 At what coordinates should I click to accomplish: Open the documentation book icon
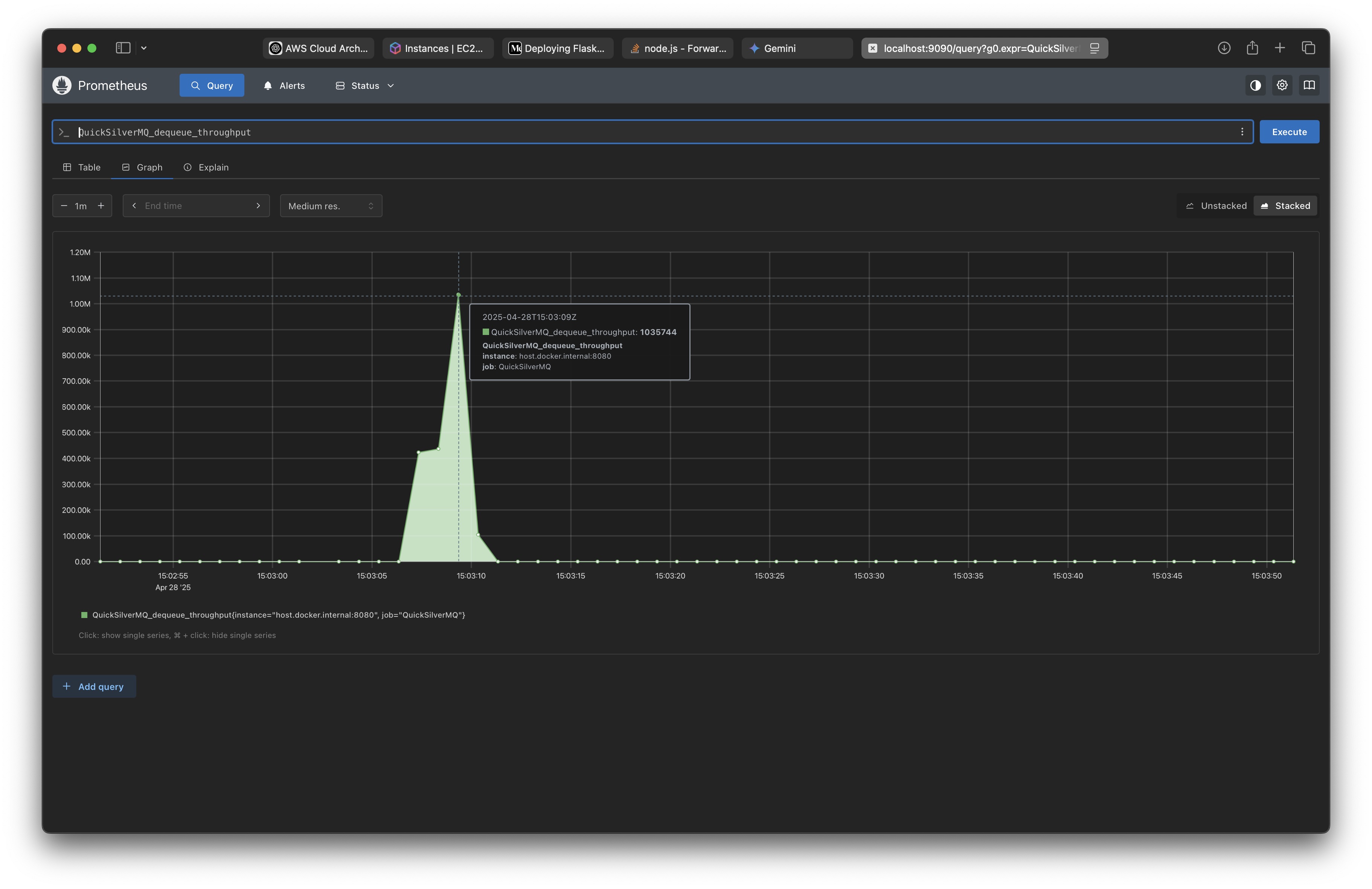pos(1309,85)
